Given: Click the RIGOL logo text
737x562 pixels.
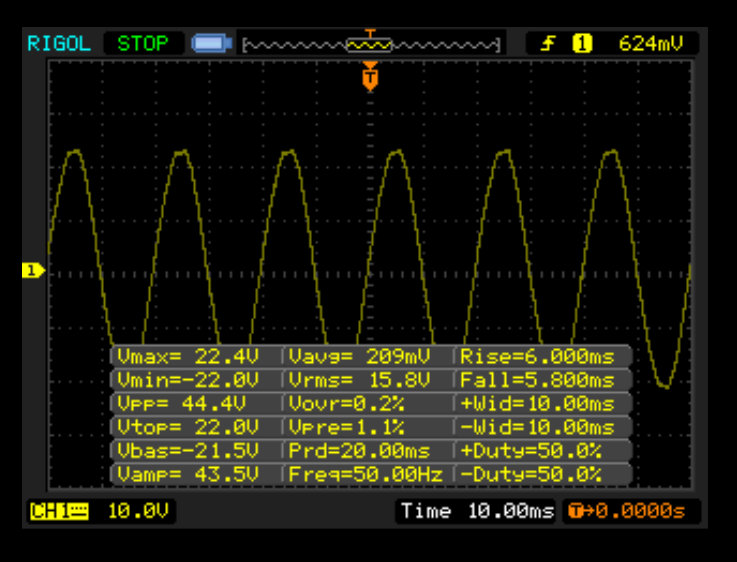Looking at the screenshot, I should [x=59, y=44].
